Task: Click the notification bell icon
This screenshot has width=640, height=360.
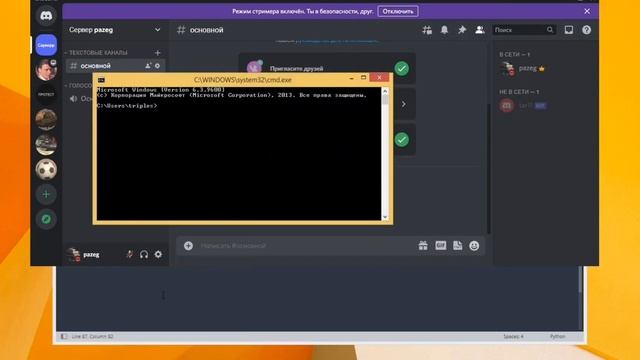Action: click(444, 30)
